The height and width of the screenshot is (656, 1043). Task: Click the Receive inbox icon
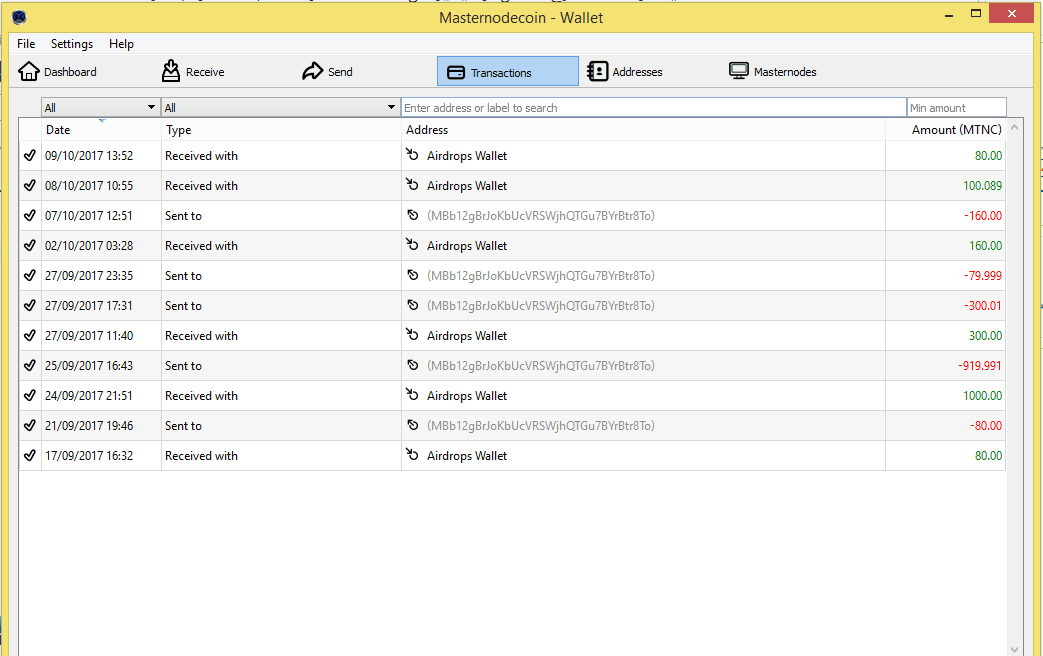point(171,71)
